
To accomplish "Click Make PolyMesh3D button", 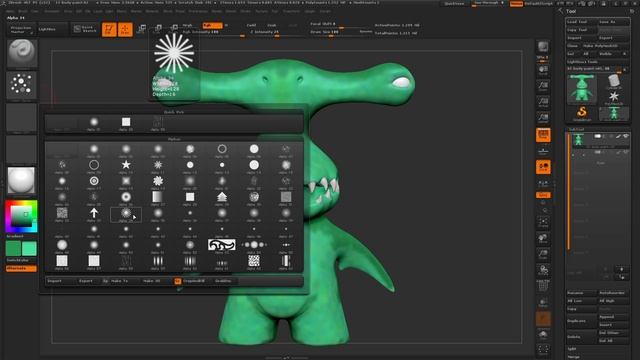I will coord(605,46).
